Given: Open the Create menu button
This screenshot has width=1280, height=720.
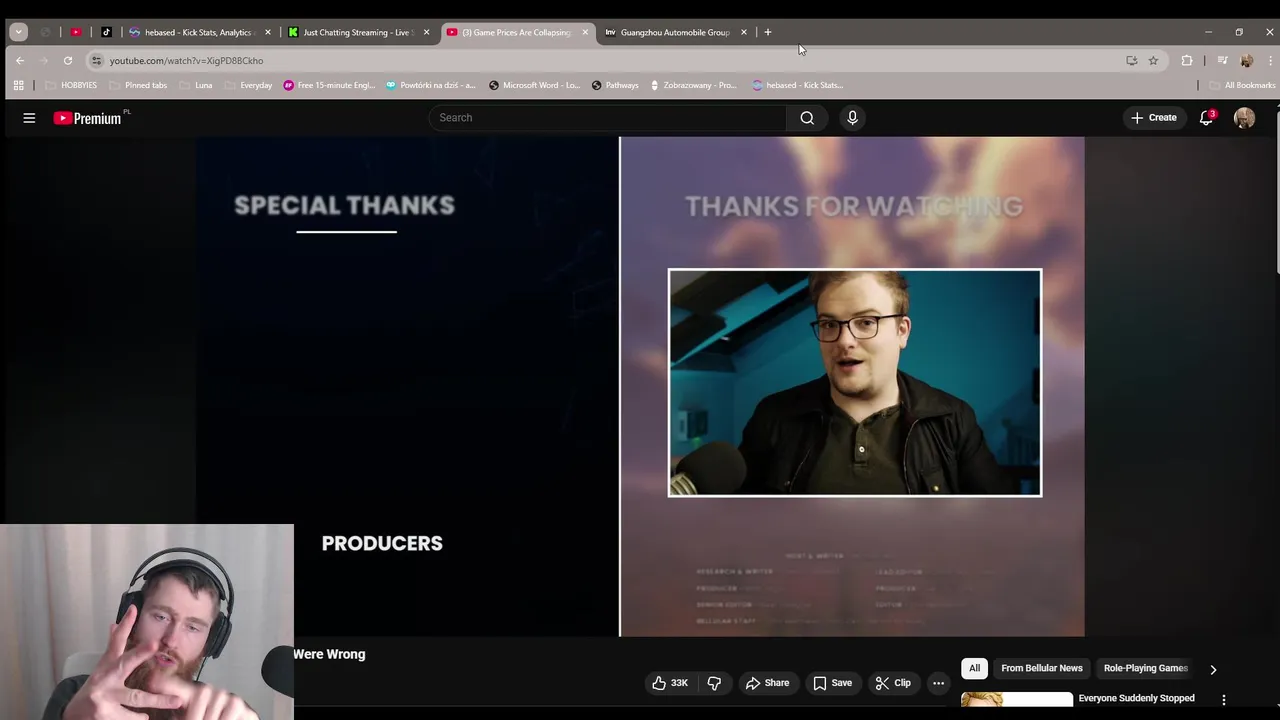Looking at the screenshot, I should [x=1153, y=118].
